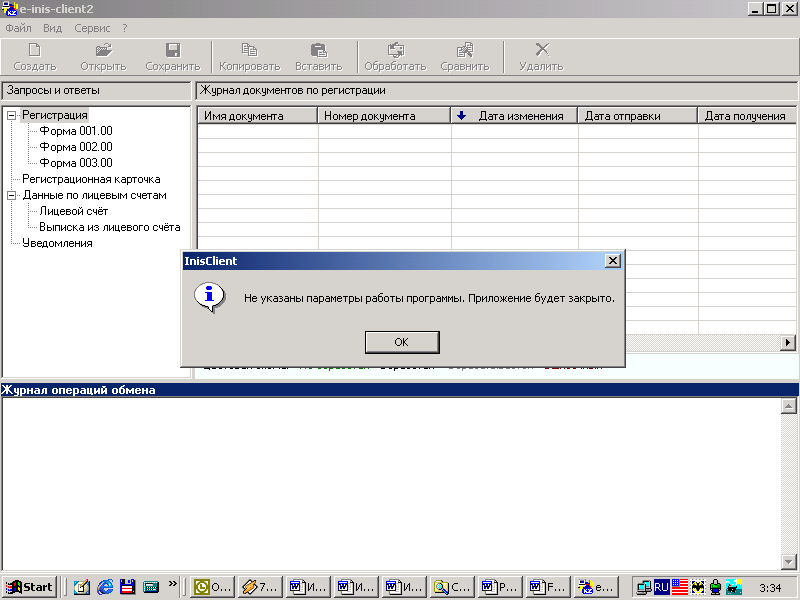
Task: Click the Журнал операций обмена panel header
Action: point(399,390)
